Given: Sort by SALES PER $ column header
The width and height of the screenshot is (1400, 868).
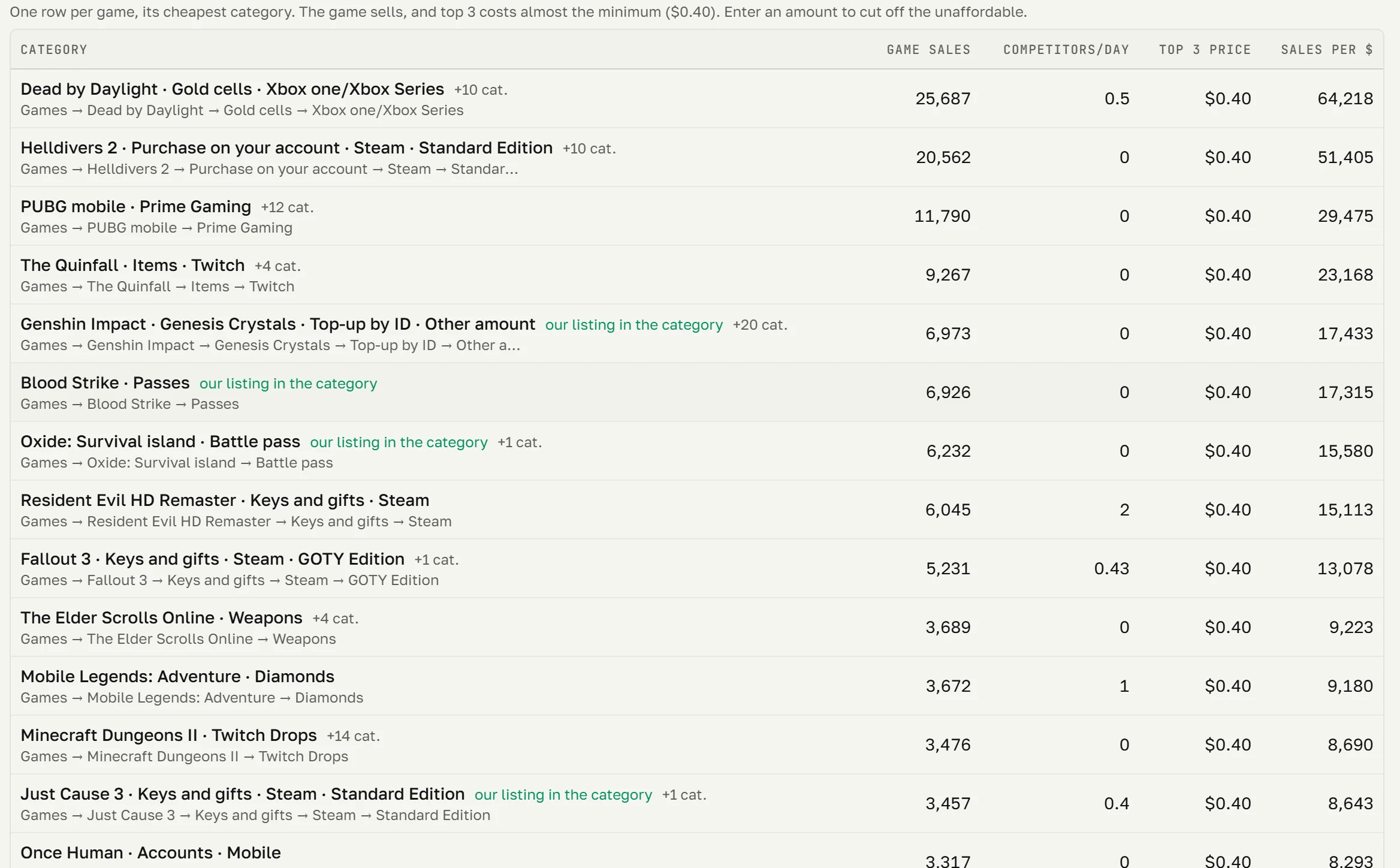Looking at the screenshot, I should click(1327, 50).
